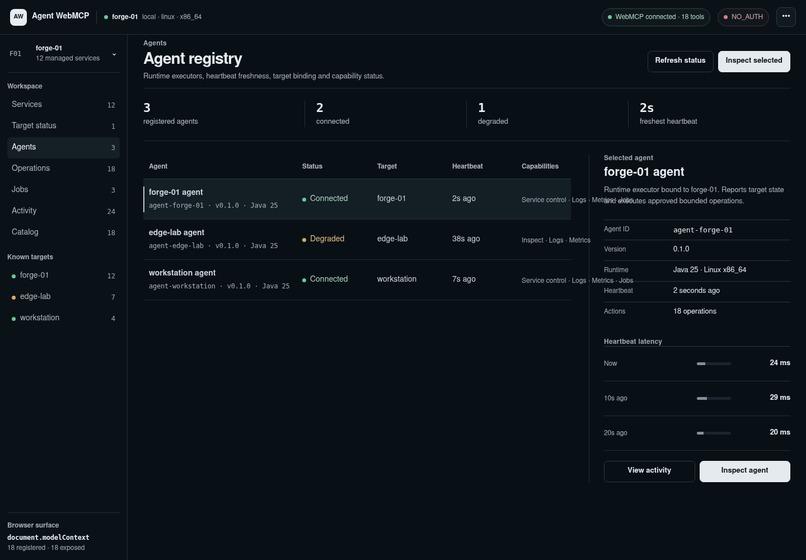Viewport: 806px width, 560px height.
Task: Click the Refresh status button
Action: coord(680,61)
